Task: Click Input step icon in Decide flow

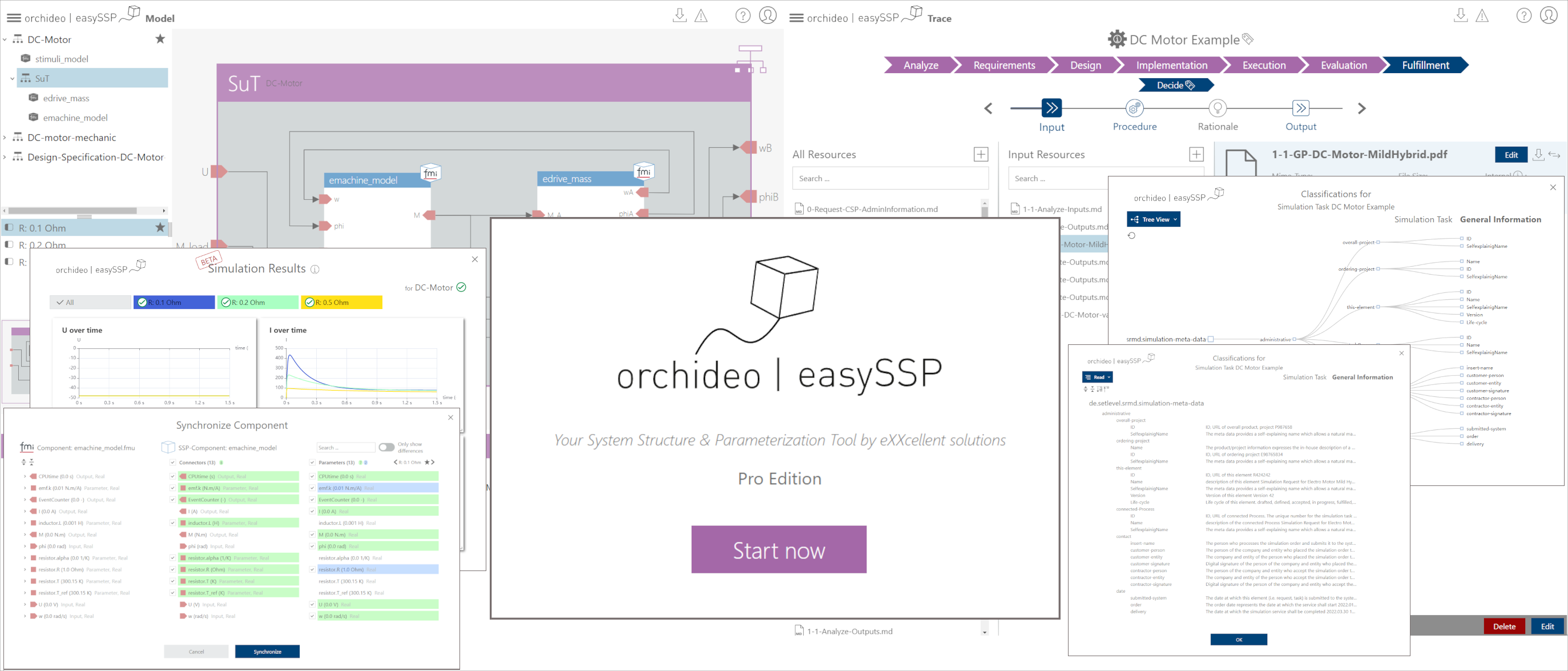Action: (1051, 108)
